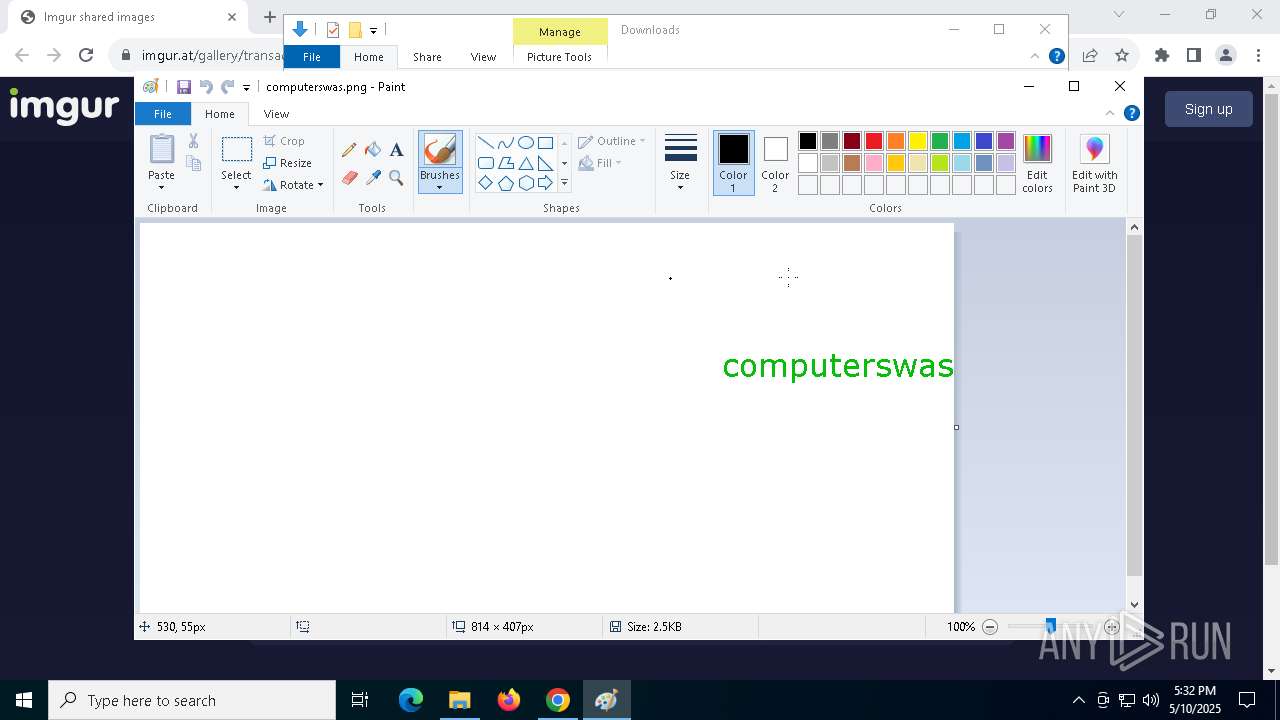Click the Windows Start button
1280x720 pixels.
coord(24,700)
